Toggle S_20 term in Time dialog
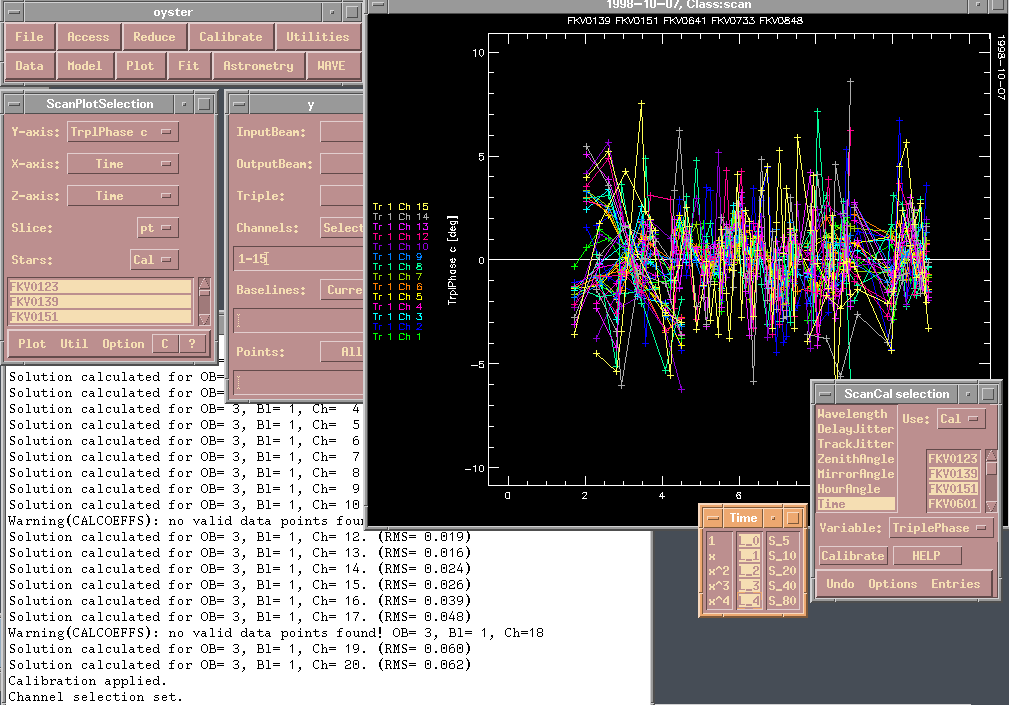Viewport: 1009px width, 705px height. pos(782,570)
